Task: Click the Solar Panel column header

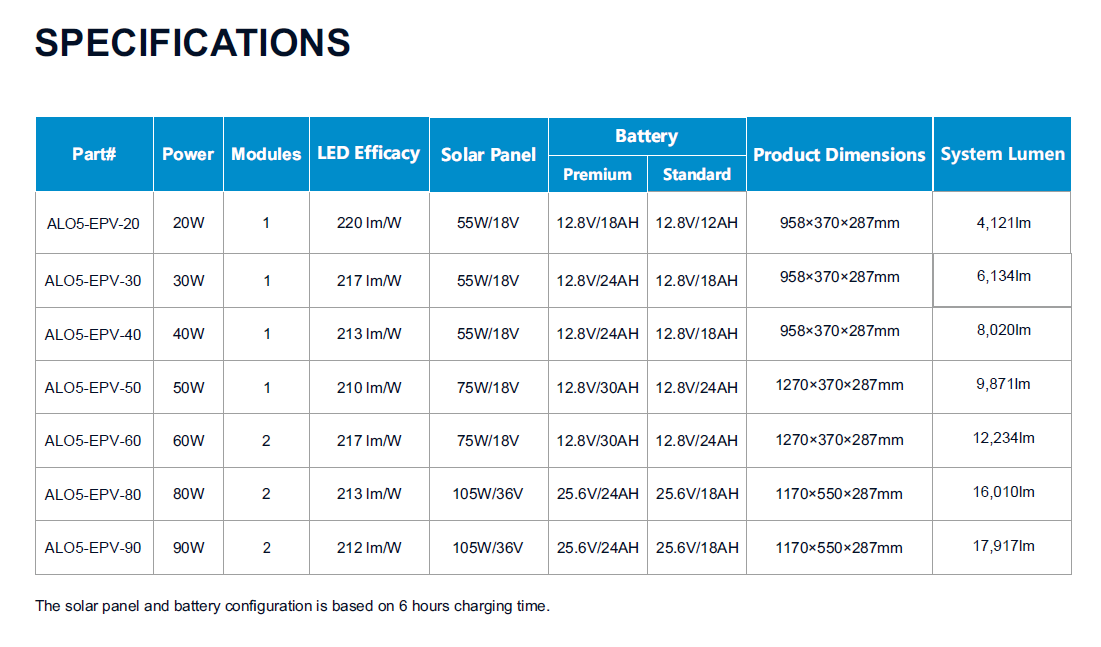Action: [488, 154]
